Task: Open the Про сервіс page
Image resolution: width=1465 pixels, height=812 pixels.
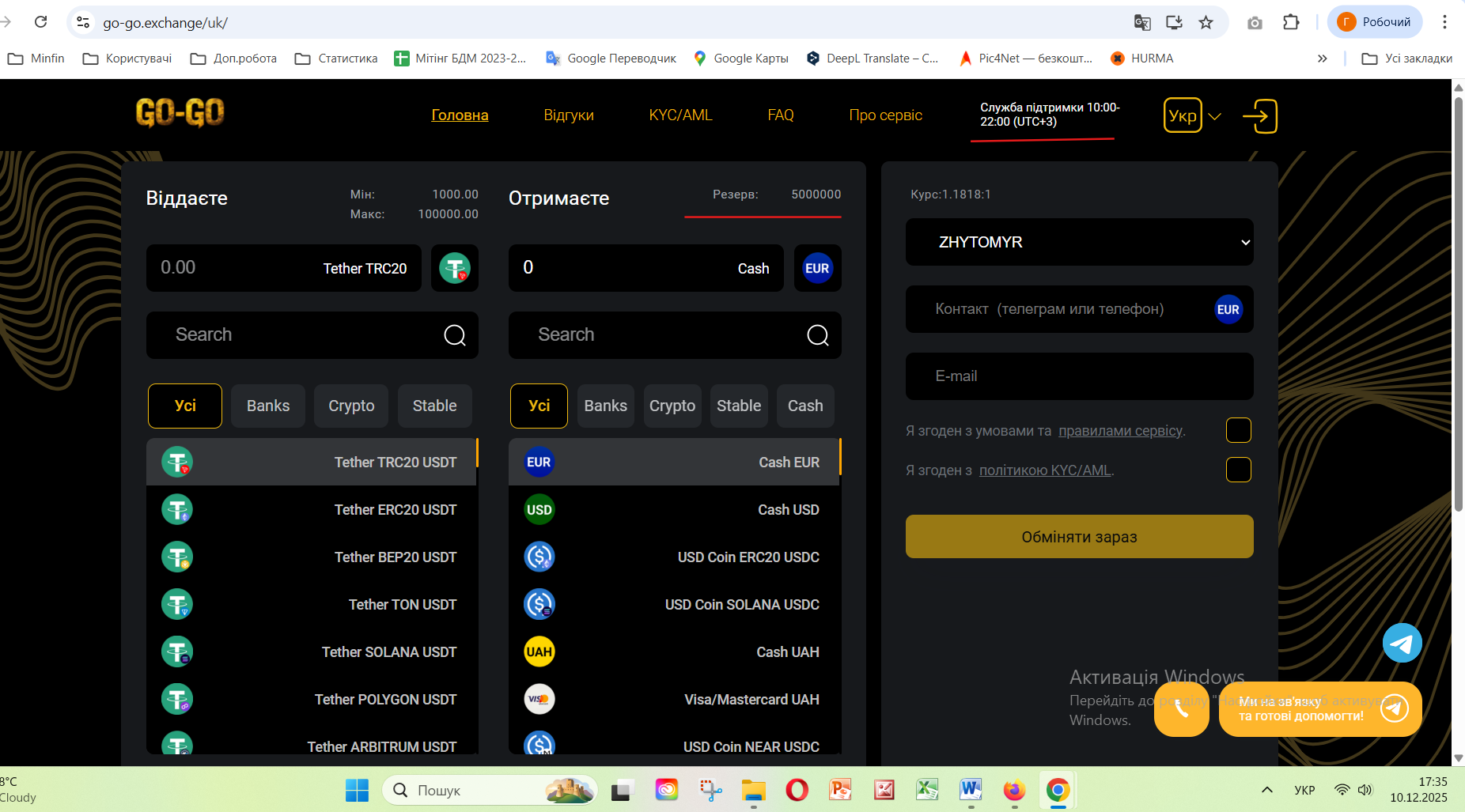Action: click(x=885, y=115)
